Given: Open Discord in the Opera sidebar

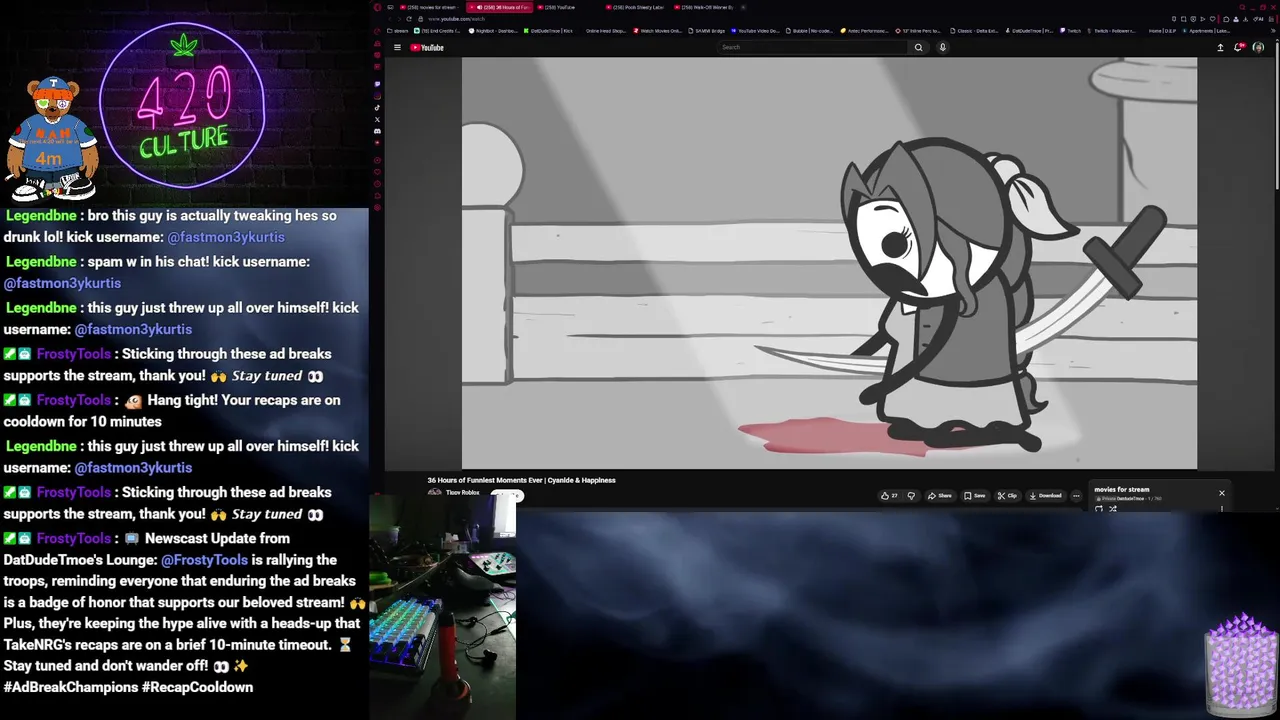Looking at the screenshot, I should 377,131.
